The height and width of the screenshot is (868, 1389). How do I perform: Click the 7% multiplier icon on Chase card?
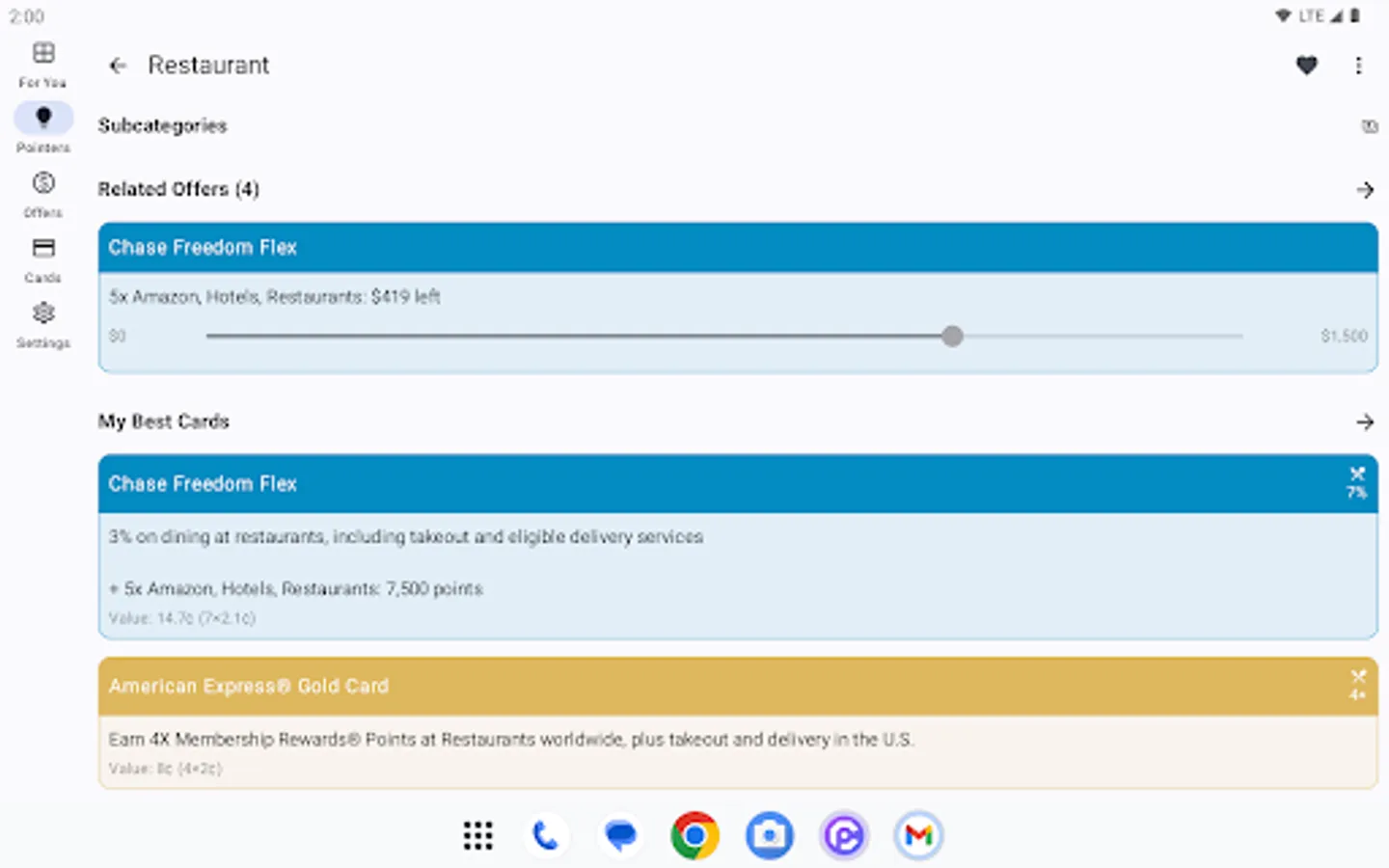click(x=1357, y=482)
